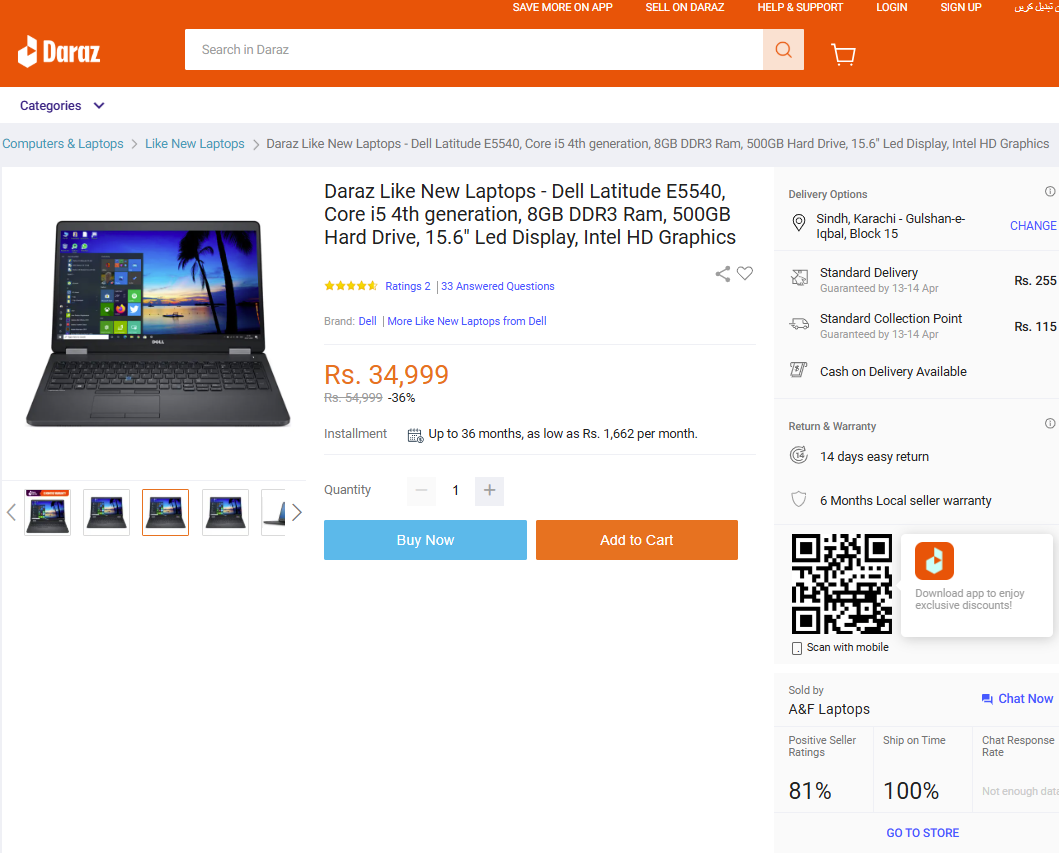Click LOGIN in the top bar

[892, 7]
